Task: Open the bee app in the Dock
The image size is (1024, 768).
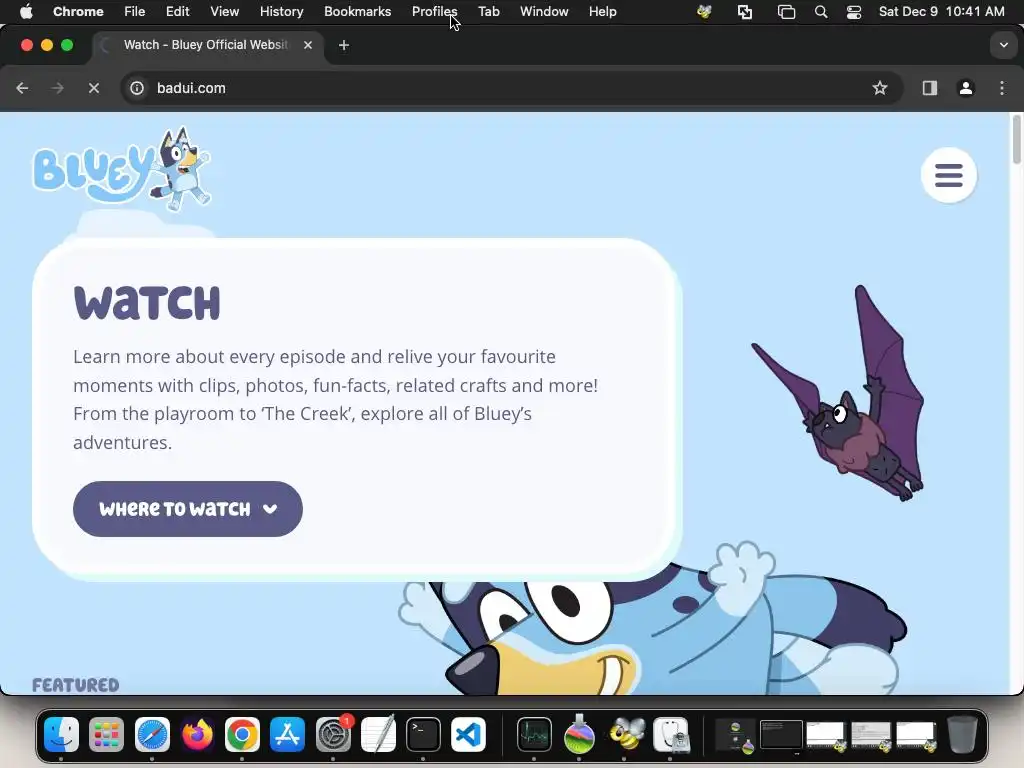Action: click(x=625, y=735)
